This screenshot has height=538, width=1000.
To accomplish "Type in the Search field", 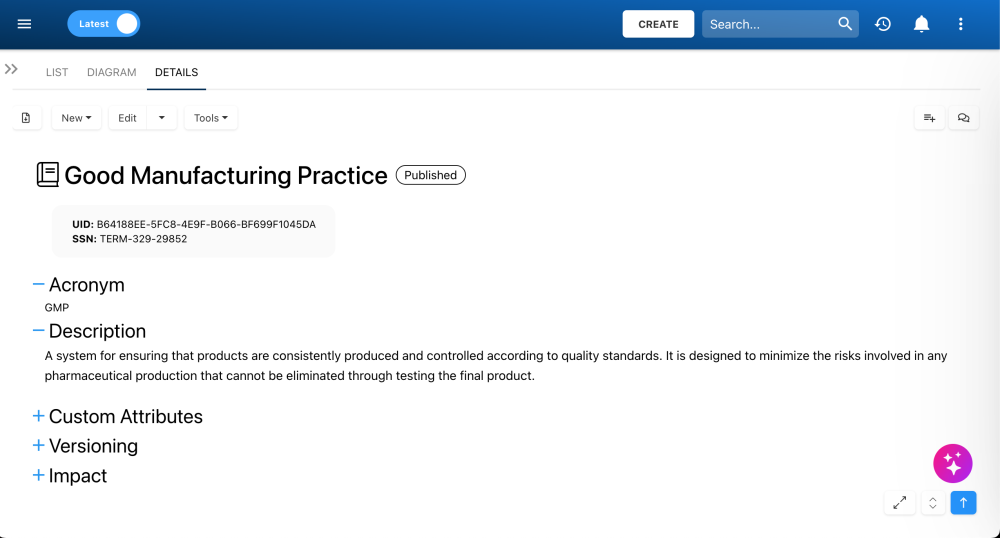I will (x=770, y=24).
